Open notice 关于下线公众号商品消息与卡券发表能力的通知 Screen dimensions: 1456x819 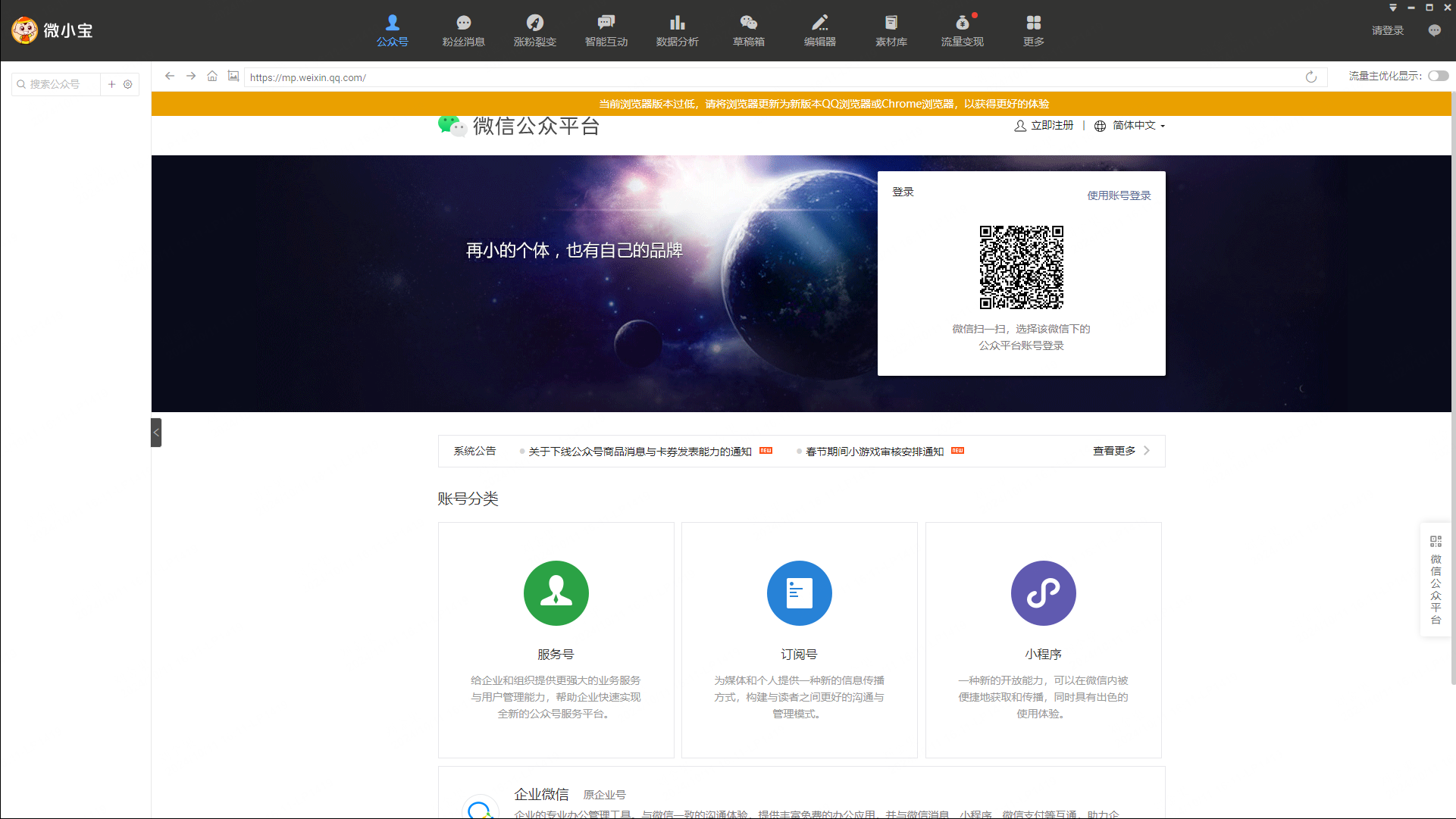point(640,452)
